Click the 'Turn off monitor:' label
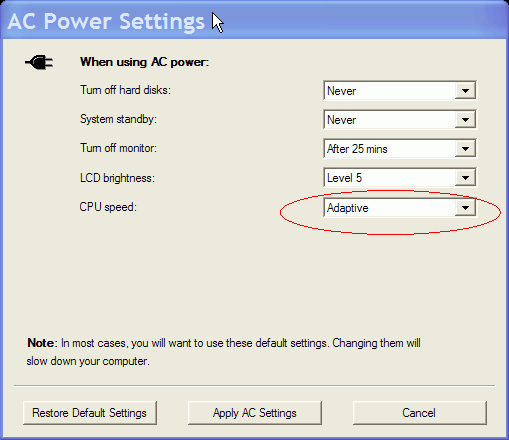The height and width of the screenshot is (440, 509). coord(118,148)
